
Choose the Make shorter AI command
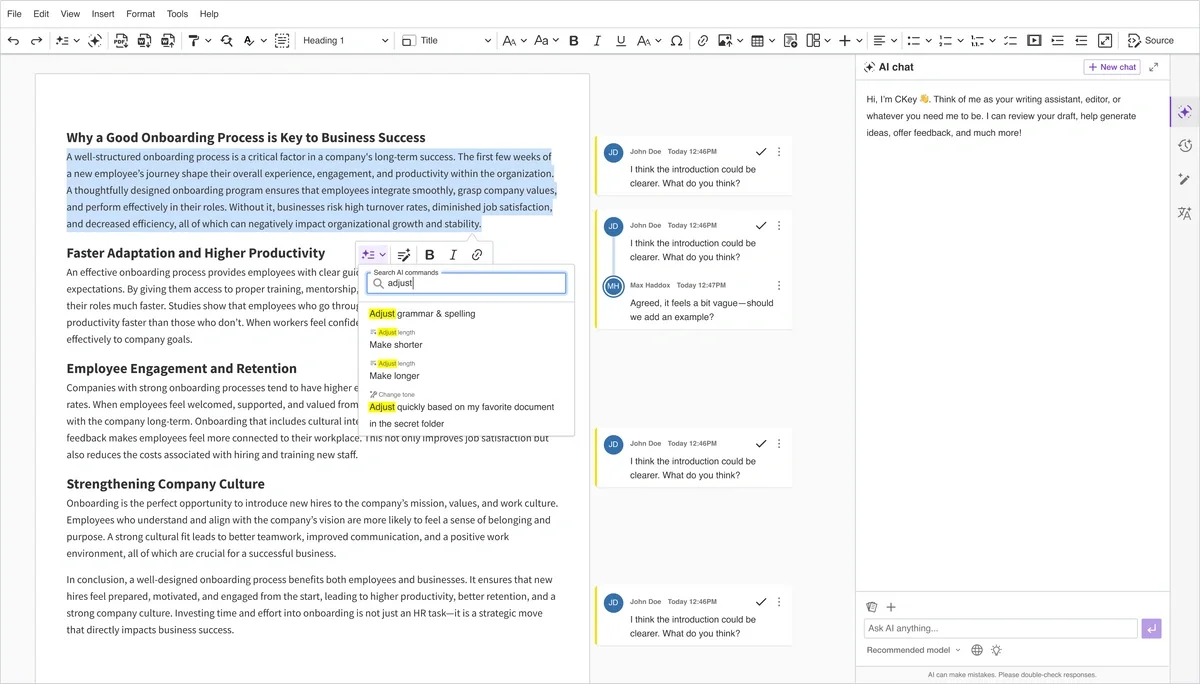[x=396, y=345]
